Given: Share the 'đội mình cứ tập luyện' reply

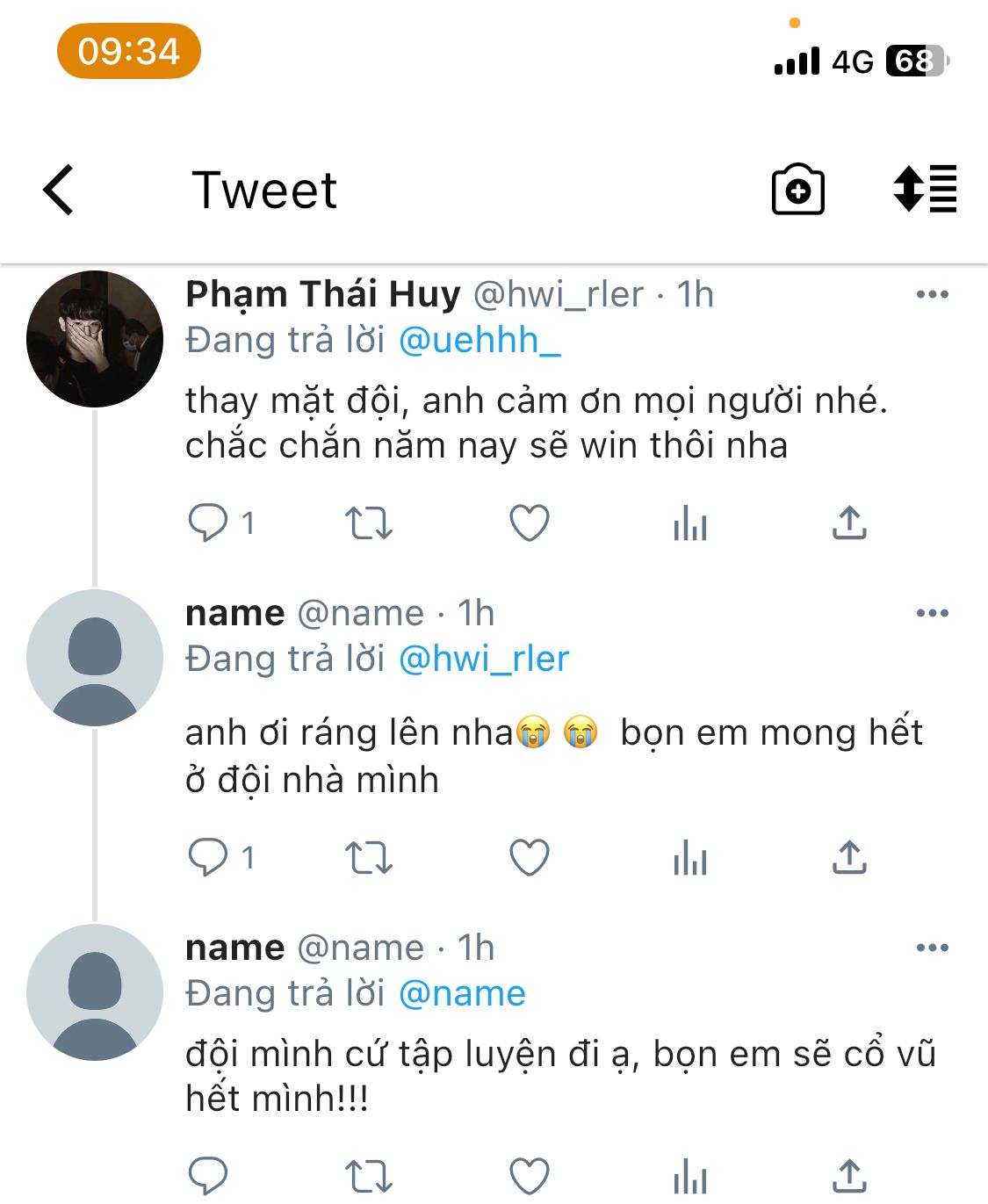Looking at the screenshot, I should point(848,1176).
